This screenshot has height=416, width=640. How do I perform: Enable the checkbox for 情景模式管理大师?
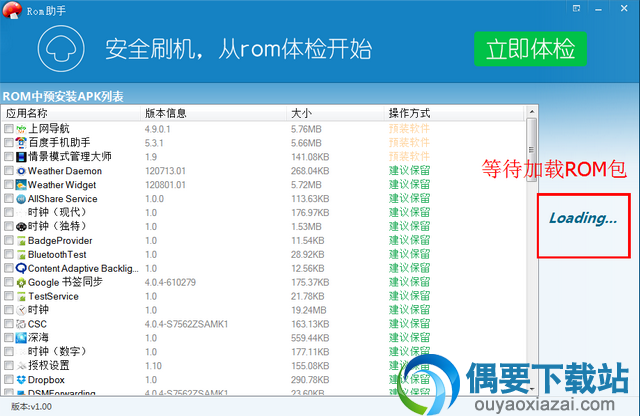coord(9,157)
